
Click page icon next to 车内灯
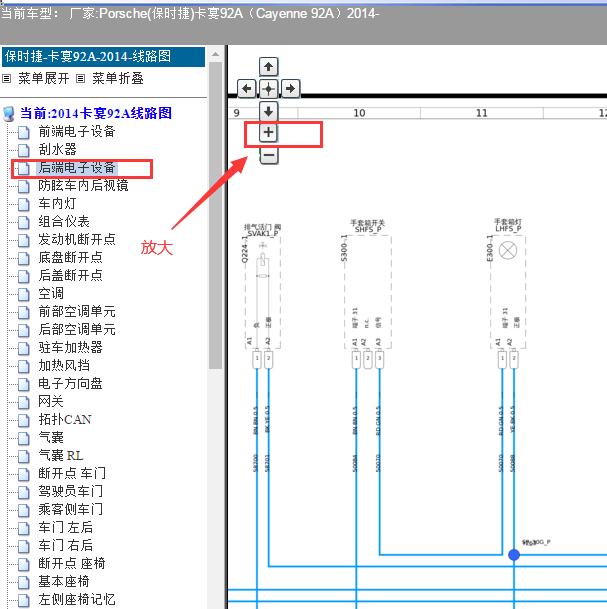[x=24, y=204]
